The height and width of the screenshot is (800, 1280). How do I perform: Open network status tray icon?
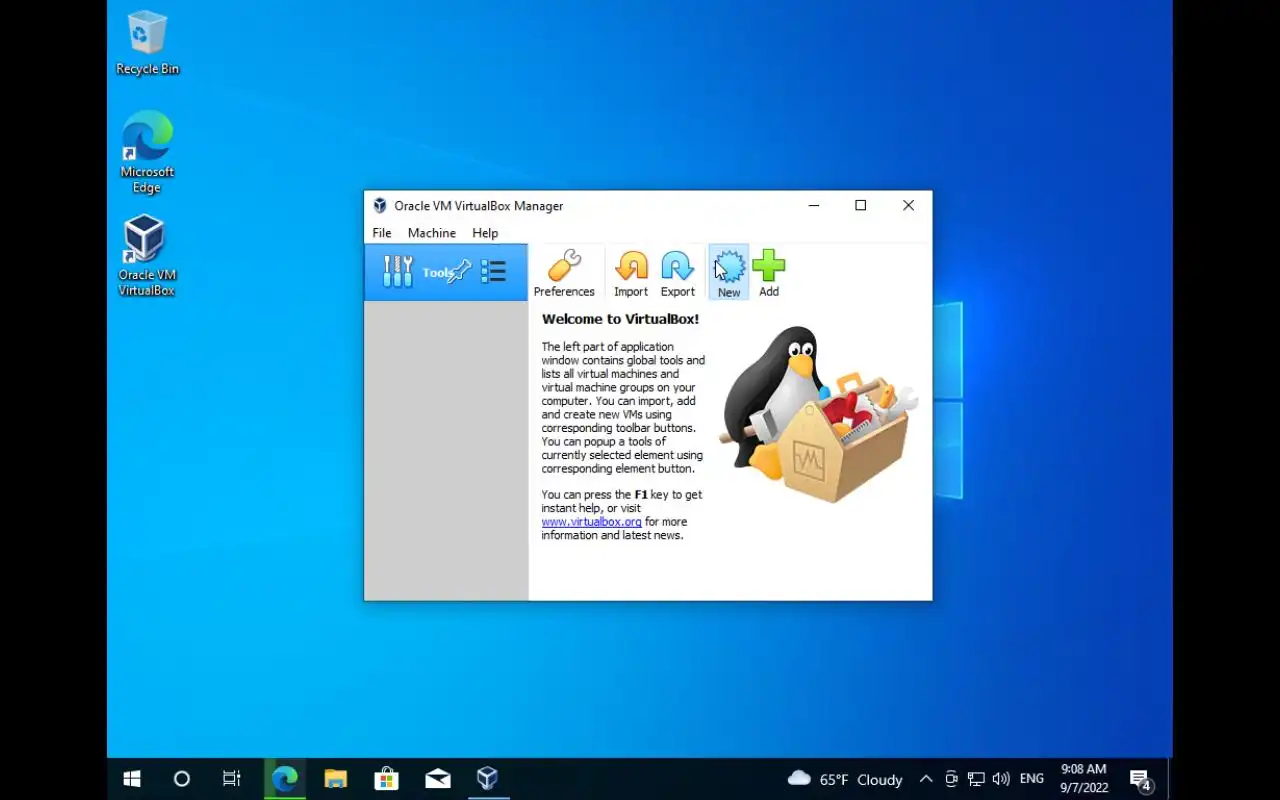pos(976,779)
